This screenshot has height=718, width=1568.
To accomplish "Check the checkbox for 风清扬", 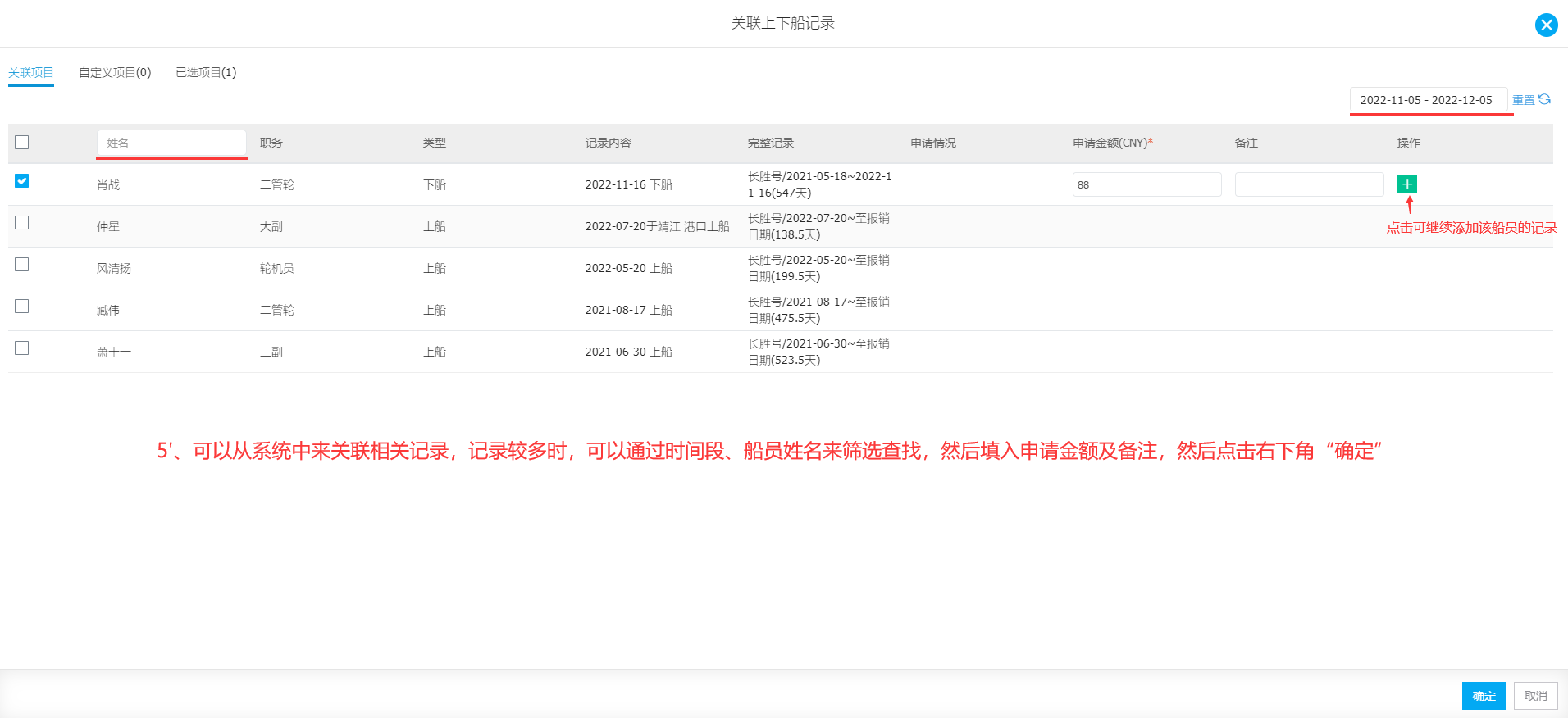I will (x=22, y=265).
